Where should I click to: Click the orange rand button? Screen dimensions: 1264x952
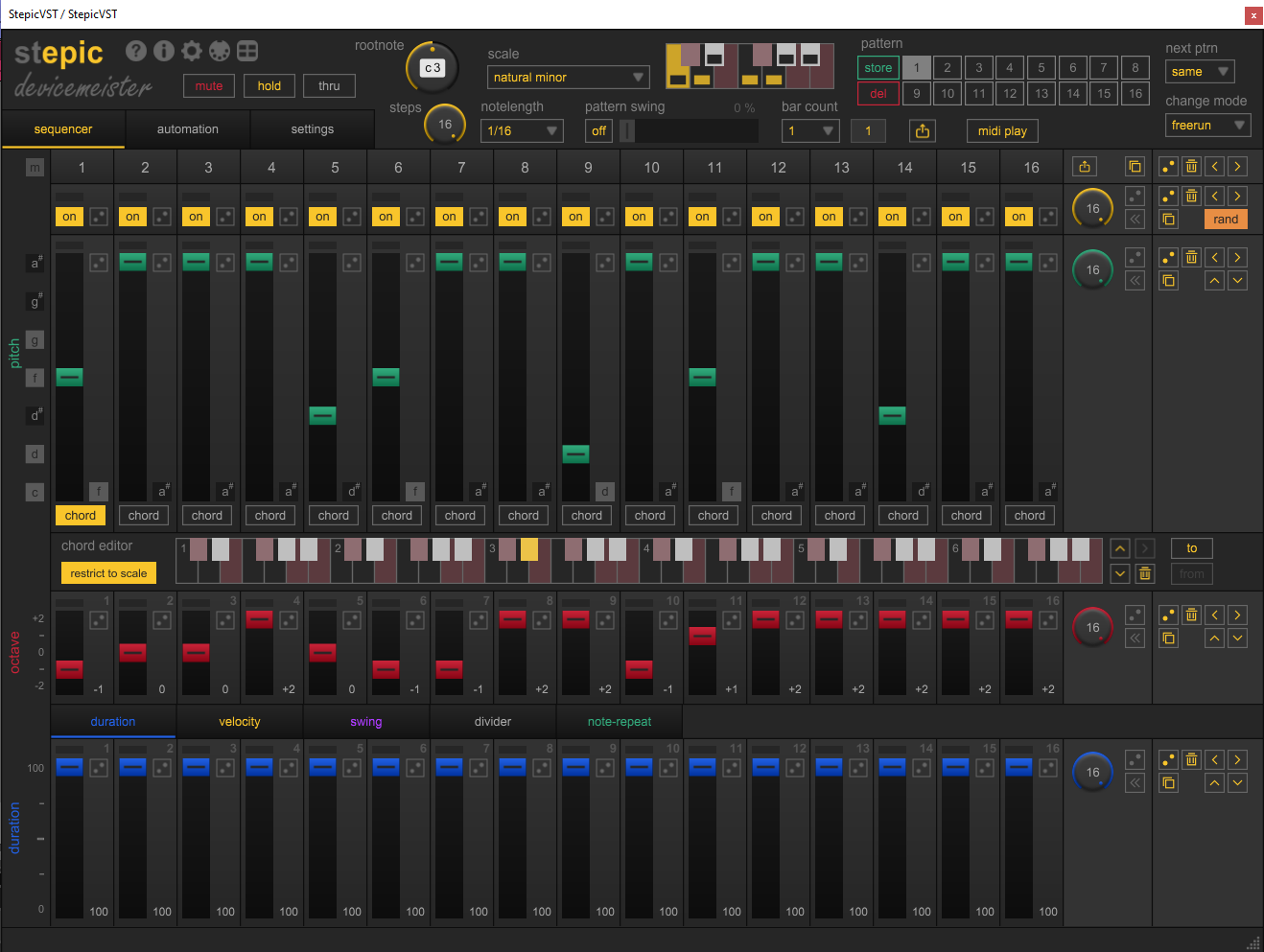coord(1226,220)
